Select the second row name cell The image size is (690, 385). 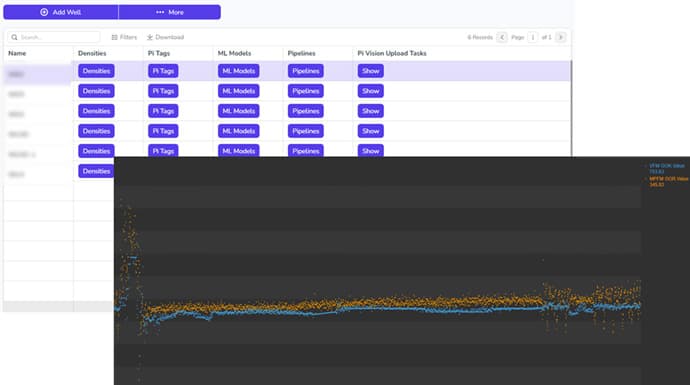click(38, 94)
